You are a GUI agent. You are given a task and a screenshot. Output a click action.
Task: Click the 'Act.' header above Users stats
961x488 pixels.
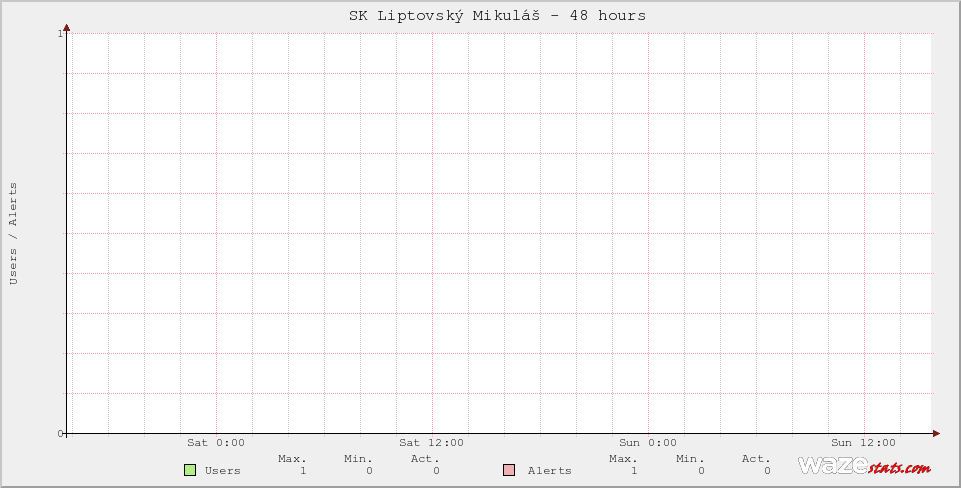tap(425, 459)
